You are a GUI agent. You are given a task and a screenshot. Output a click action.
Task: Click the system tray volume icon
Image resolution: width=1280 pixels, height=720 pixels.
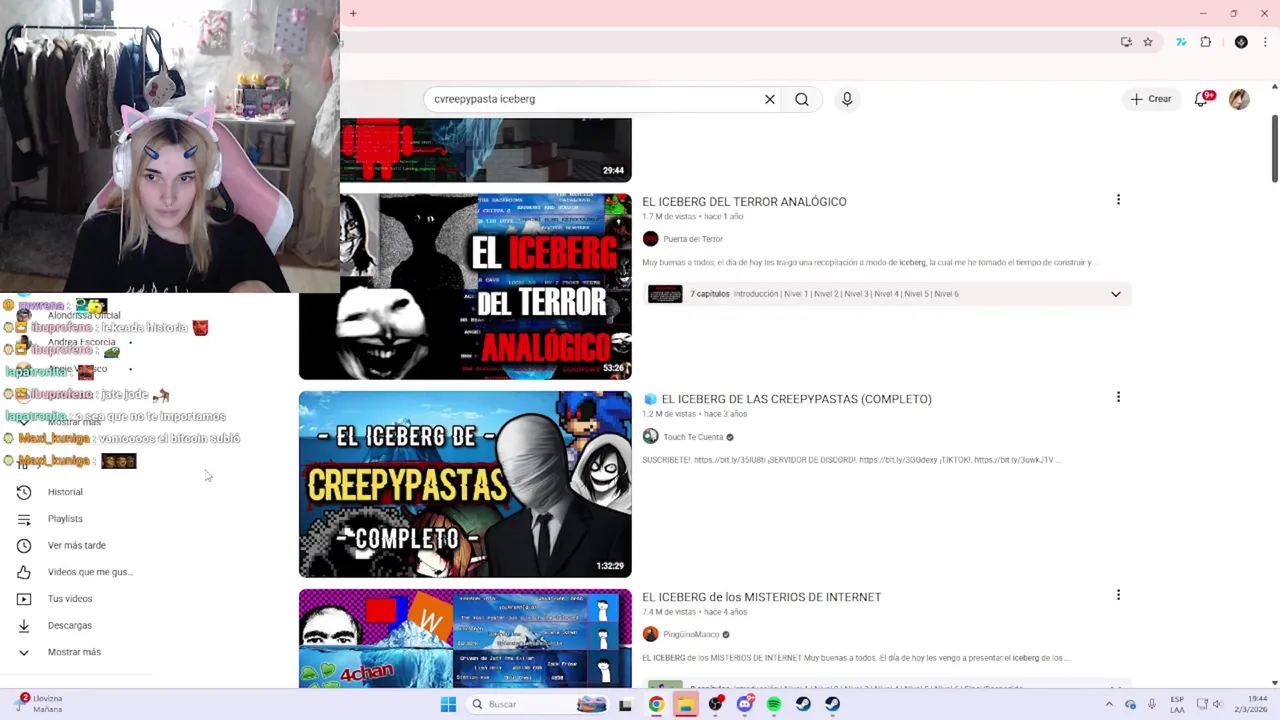1217,704
